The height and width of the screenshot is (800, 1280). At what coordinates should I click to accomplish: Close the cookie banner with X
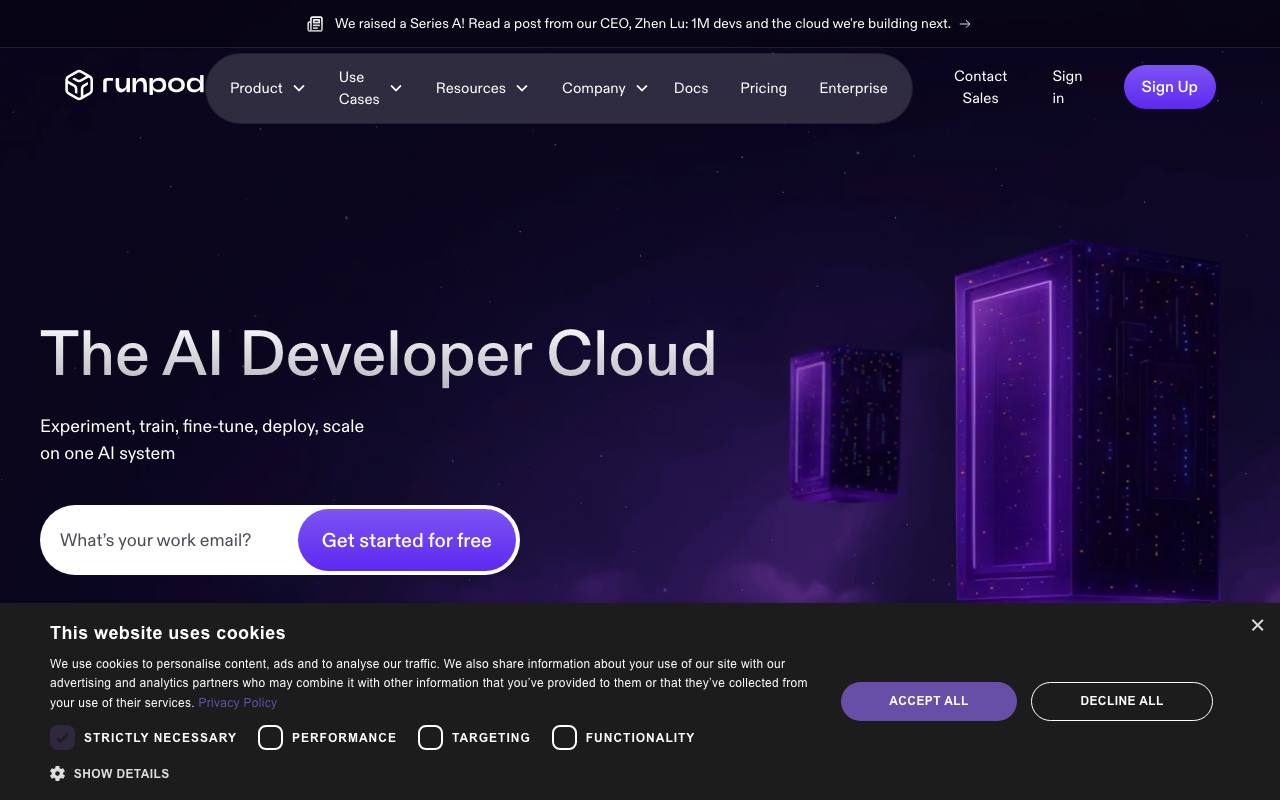click(1257, 625)
